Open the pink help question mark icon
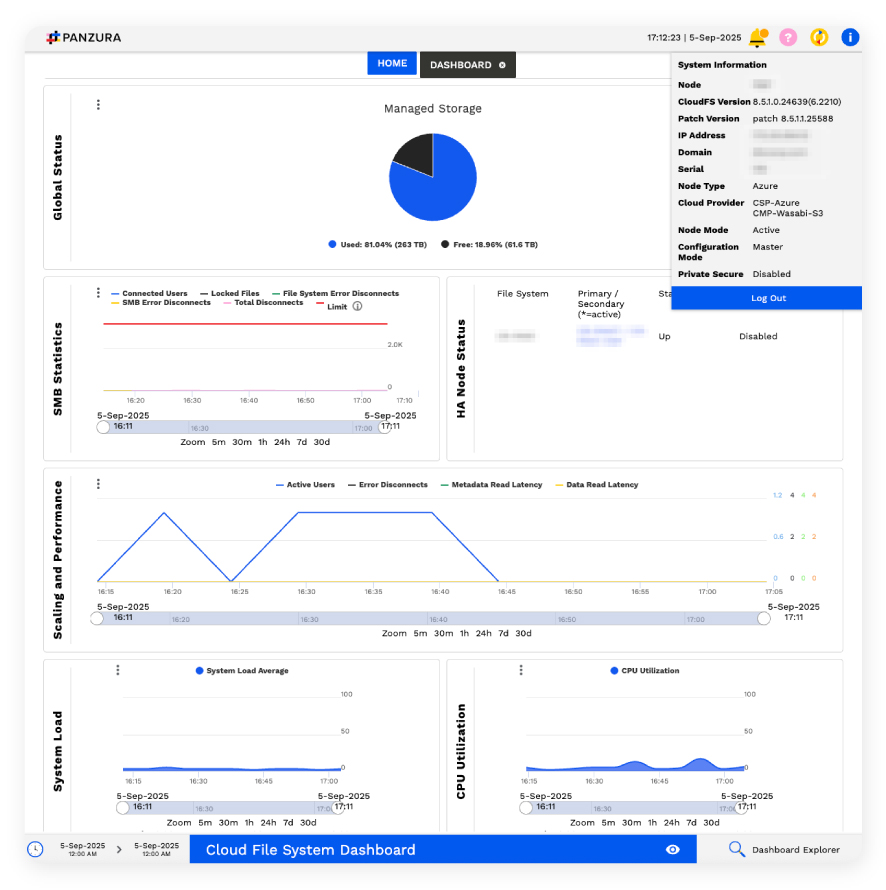The image size is (886, 890). (788, 37)
